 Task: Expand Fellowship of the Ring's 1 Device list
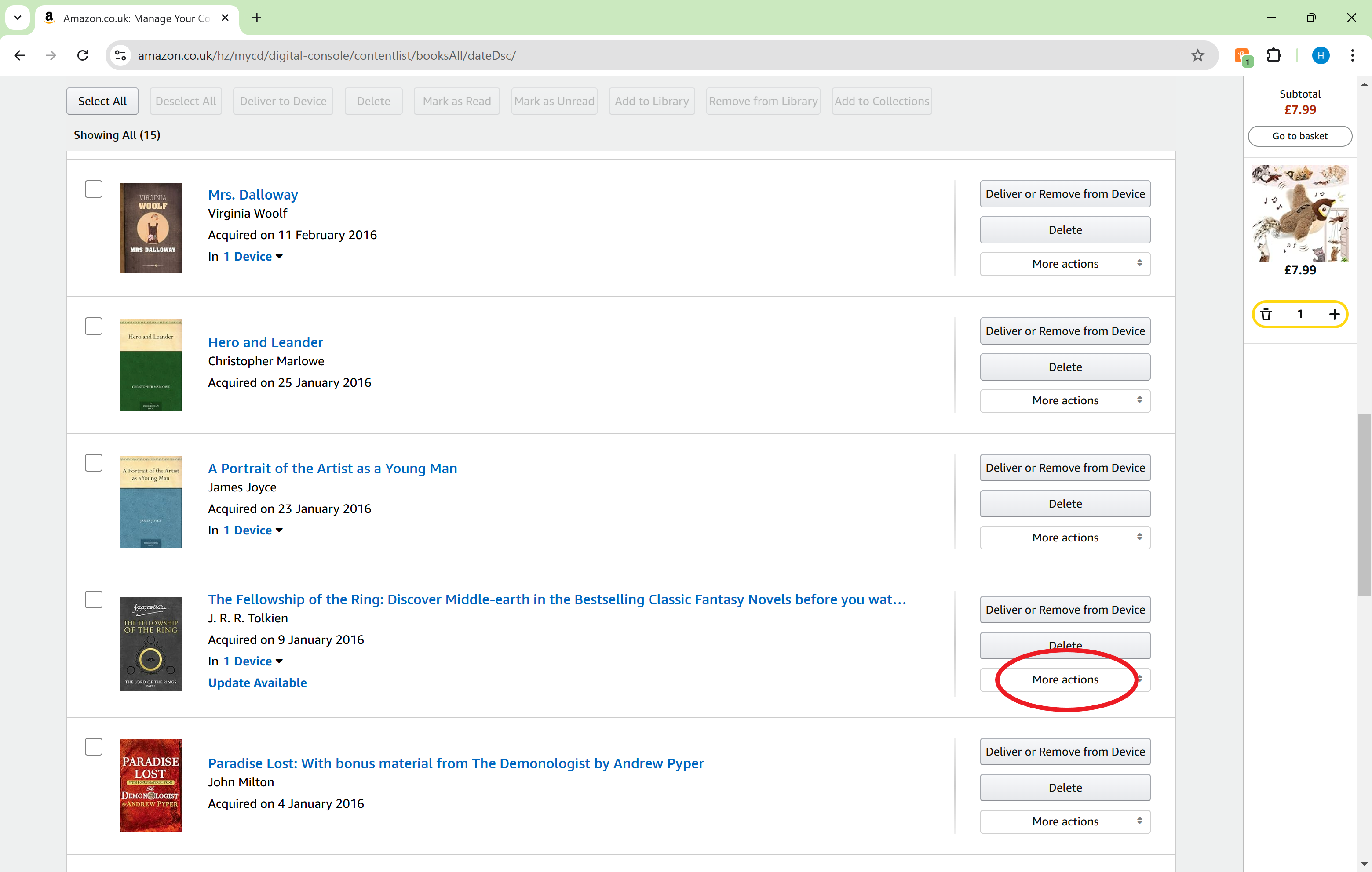[252, 661]
